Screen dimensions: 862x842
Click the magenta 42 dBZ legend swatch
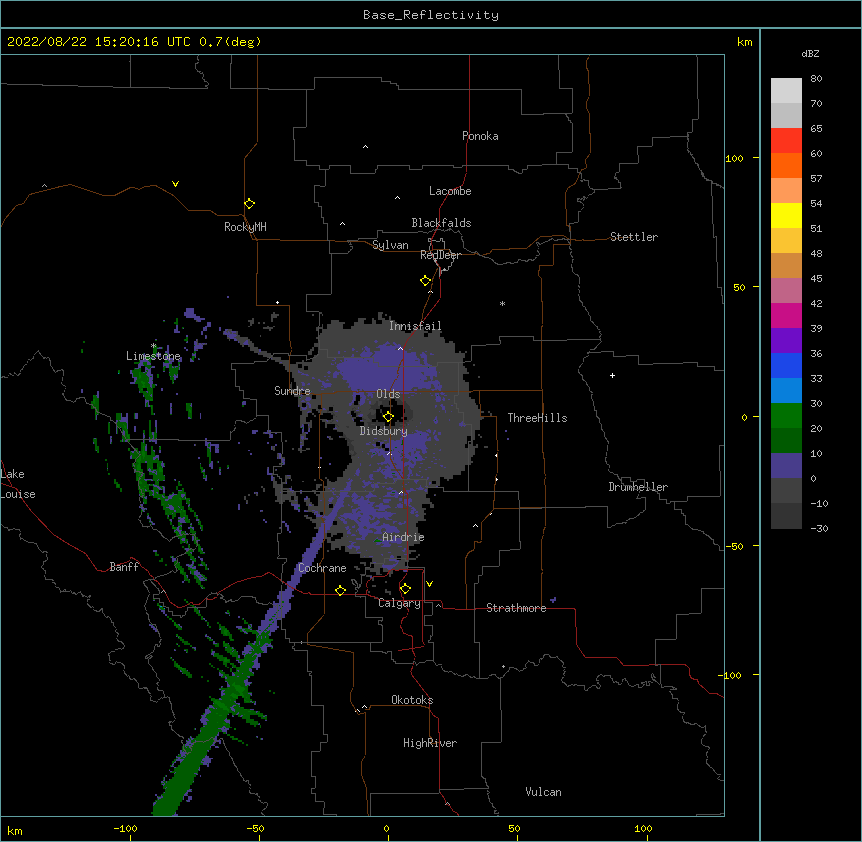click(x=786, y=315)
